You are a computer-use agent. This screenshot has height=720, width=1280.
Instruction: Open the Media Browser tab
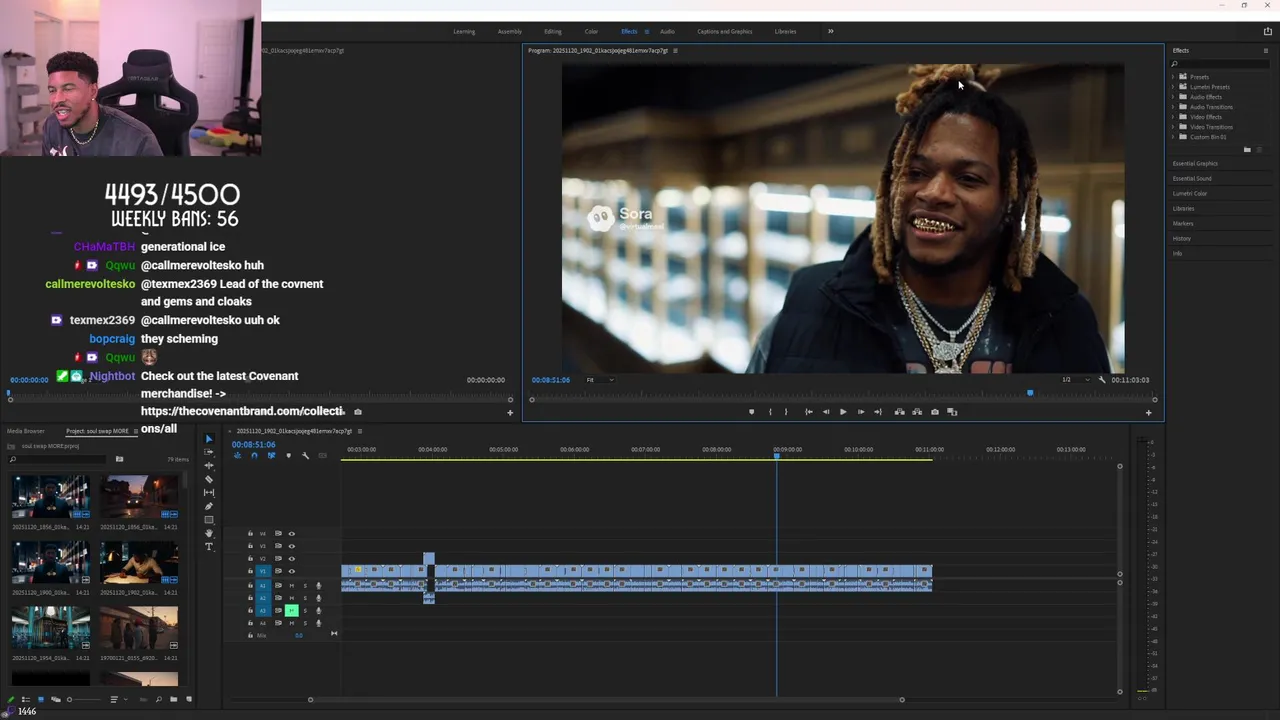point(26,431)
